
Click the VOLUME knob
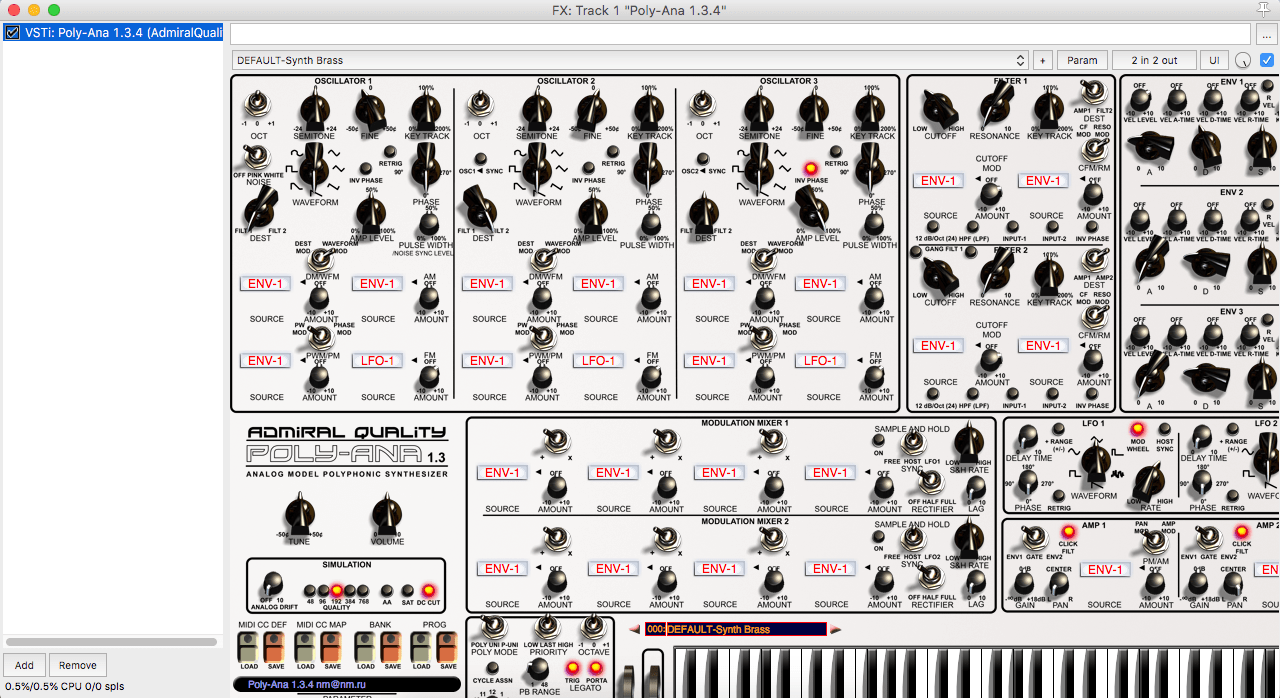pos(387,515)
